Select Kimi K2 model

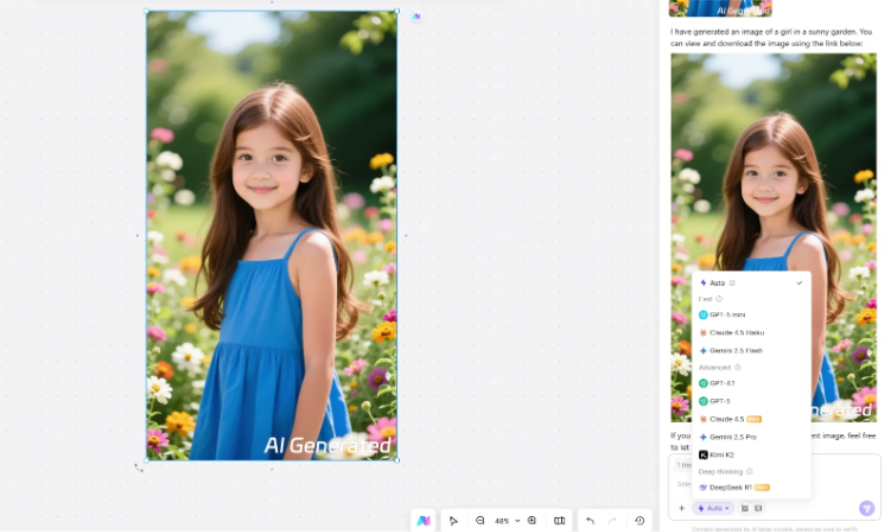(751, 455)
